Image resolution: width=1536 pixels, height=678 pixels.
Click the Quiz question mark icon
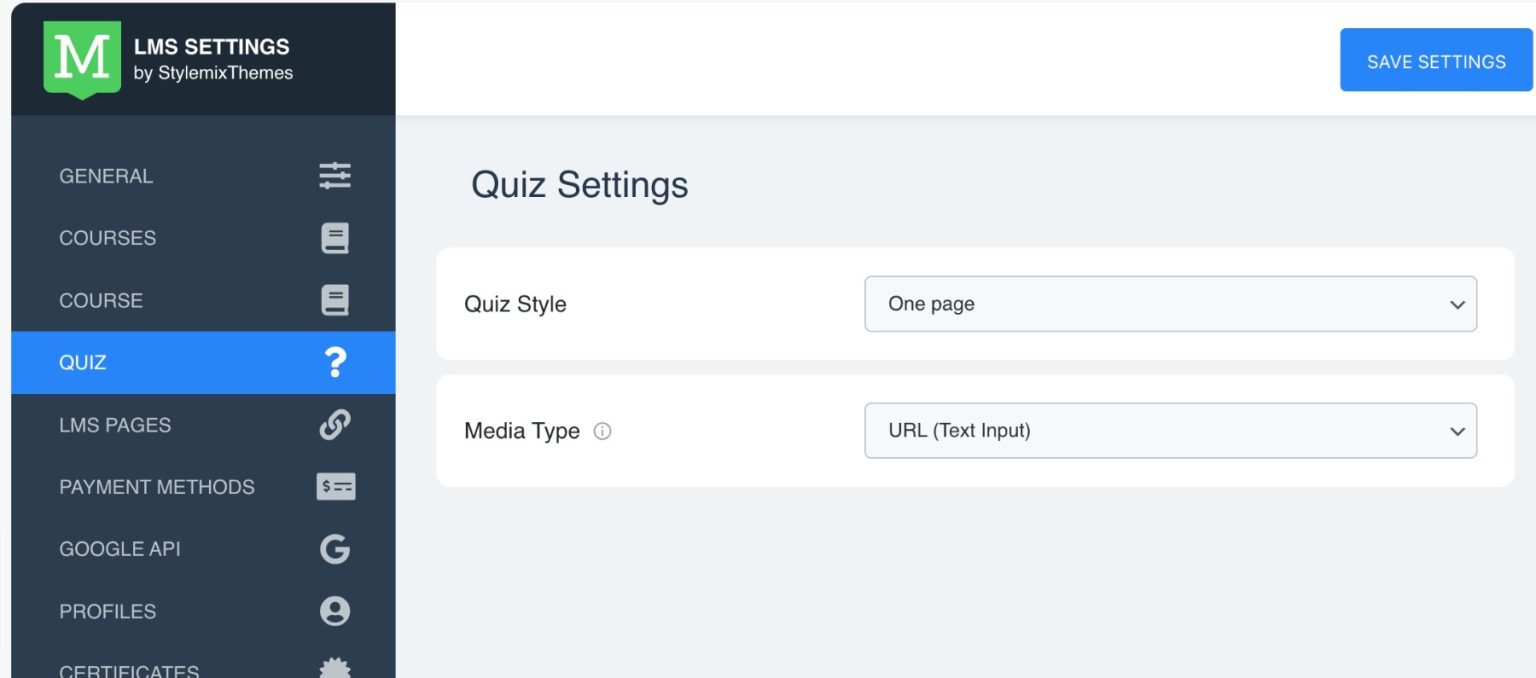coord(335,362)
